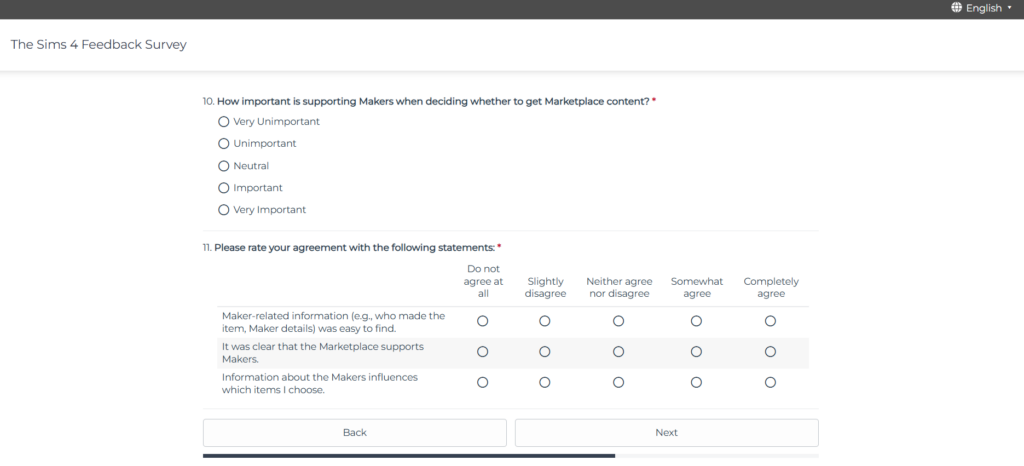Click the 'Neither agree nor disagree' column header
Image resolution: width=1024 pixels, height=466 pixels.
[x=618, y=287]
